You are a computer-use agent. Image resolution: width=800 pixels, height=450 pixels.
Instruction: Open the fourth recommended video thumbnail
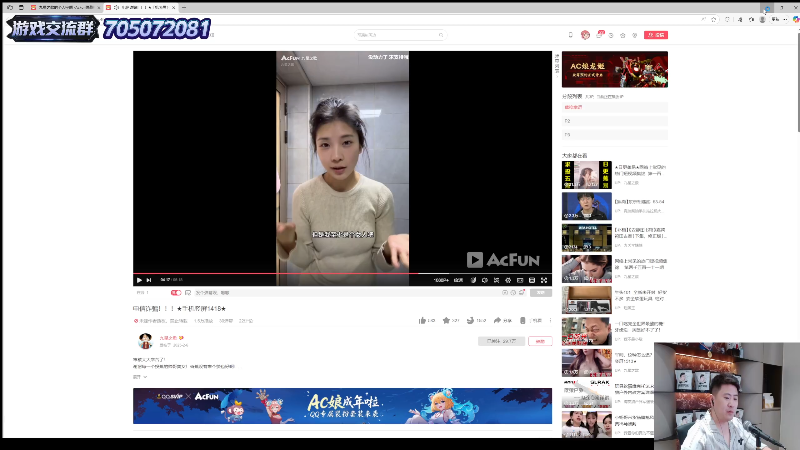tap(587, 269)
